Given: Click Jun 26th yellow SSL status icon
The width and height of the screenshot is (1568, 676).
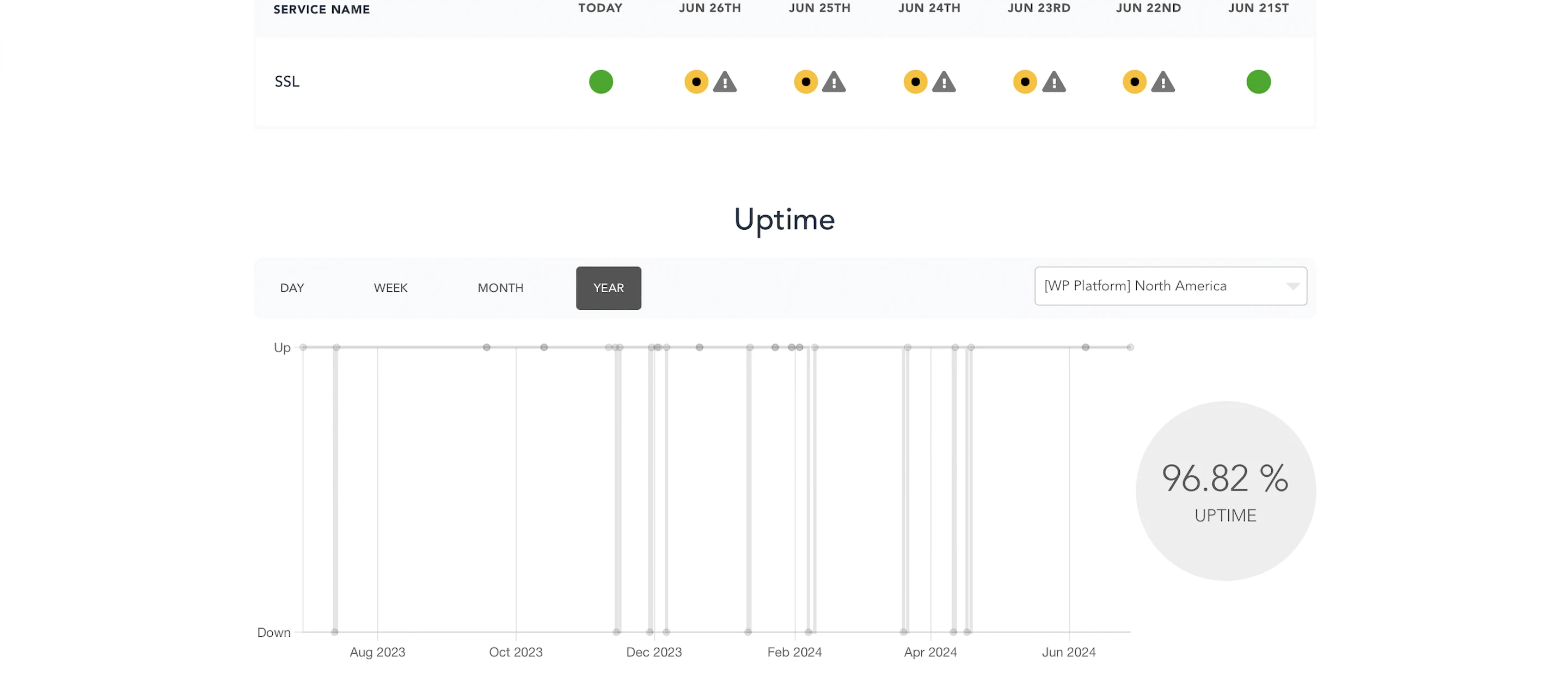Looking at the screenshot, I should point(696,82).
